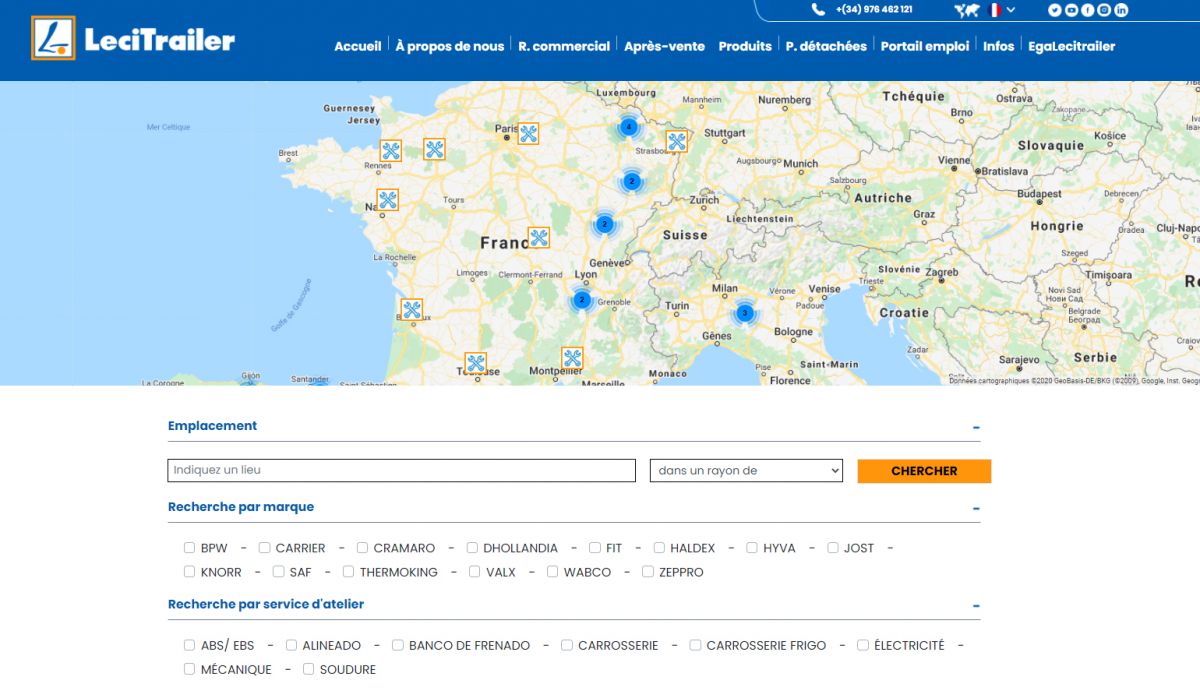Screen dimensions: 1200x691
Task: Open the Produits menu
Action: (745, 46)
